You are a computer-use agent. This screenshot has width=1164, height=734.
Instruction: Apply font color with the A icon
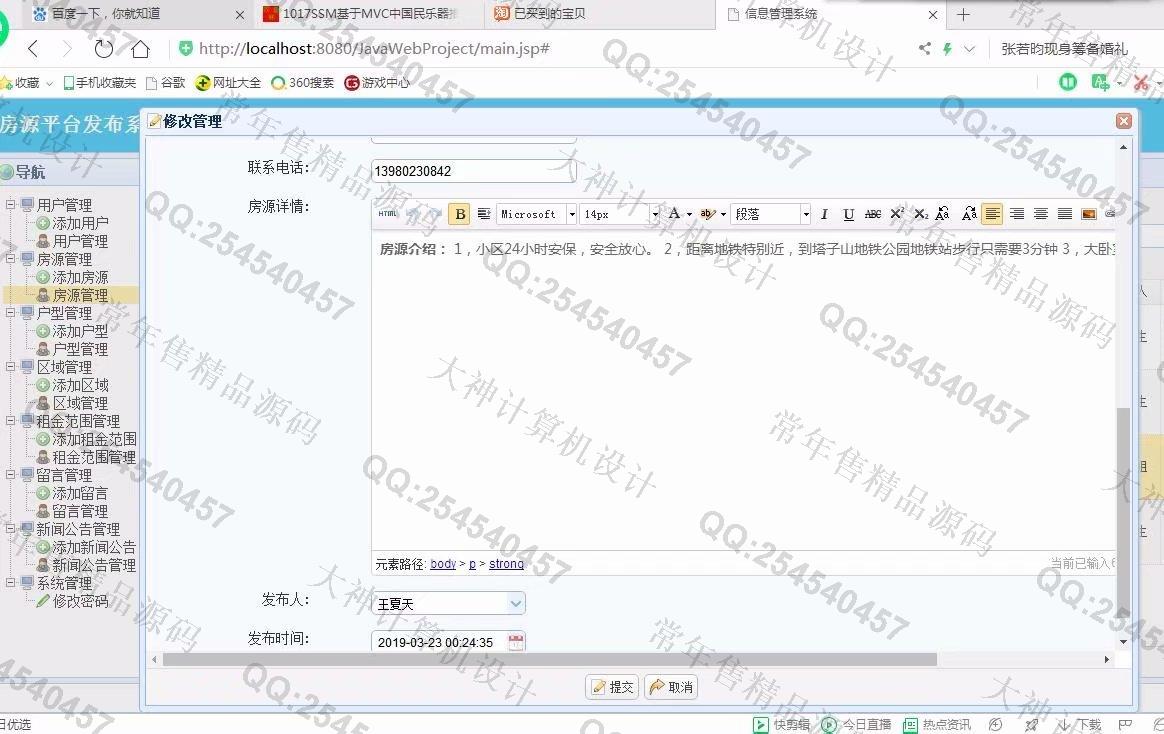pyautogui.click(x=674, y=214)
